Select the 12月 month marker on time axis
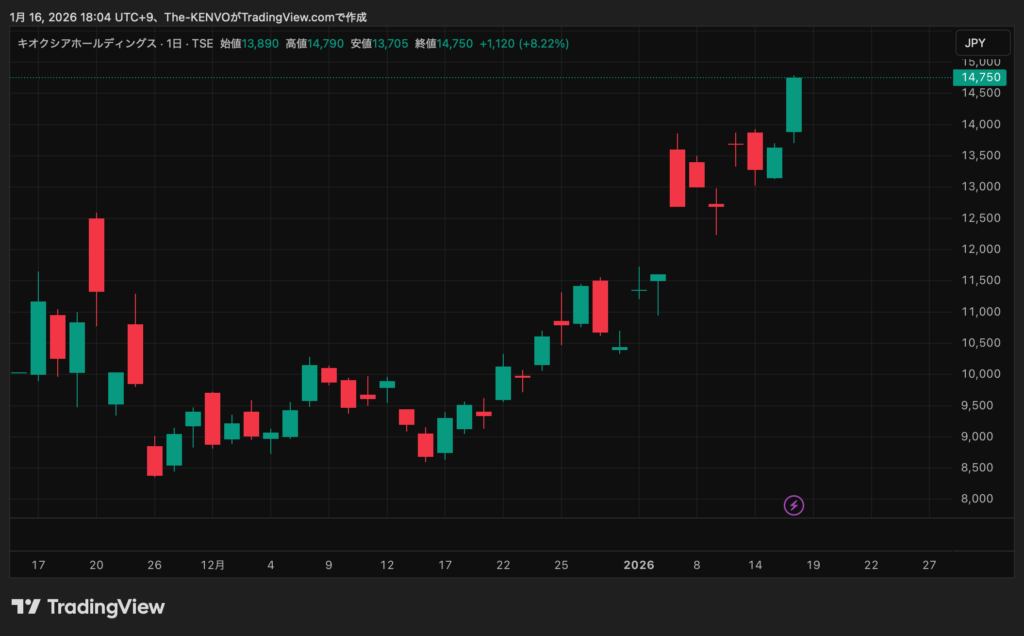 213,565
